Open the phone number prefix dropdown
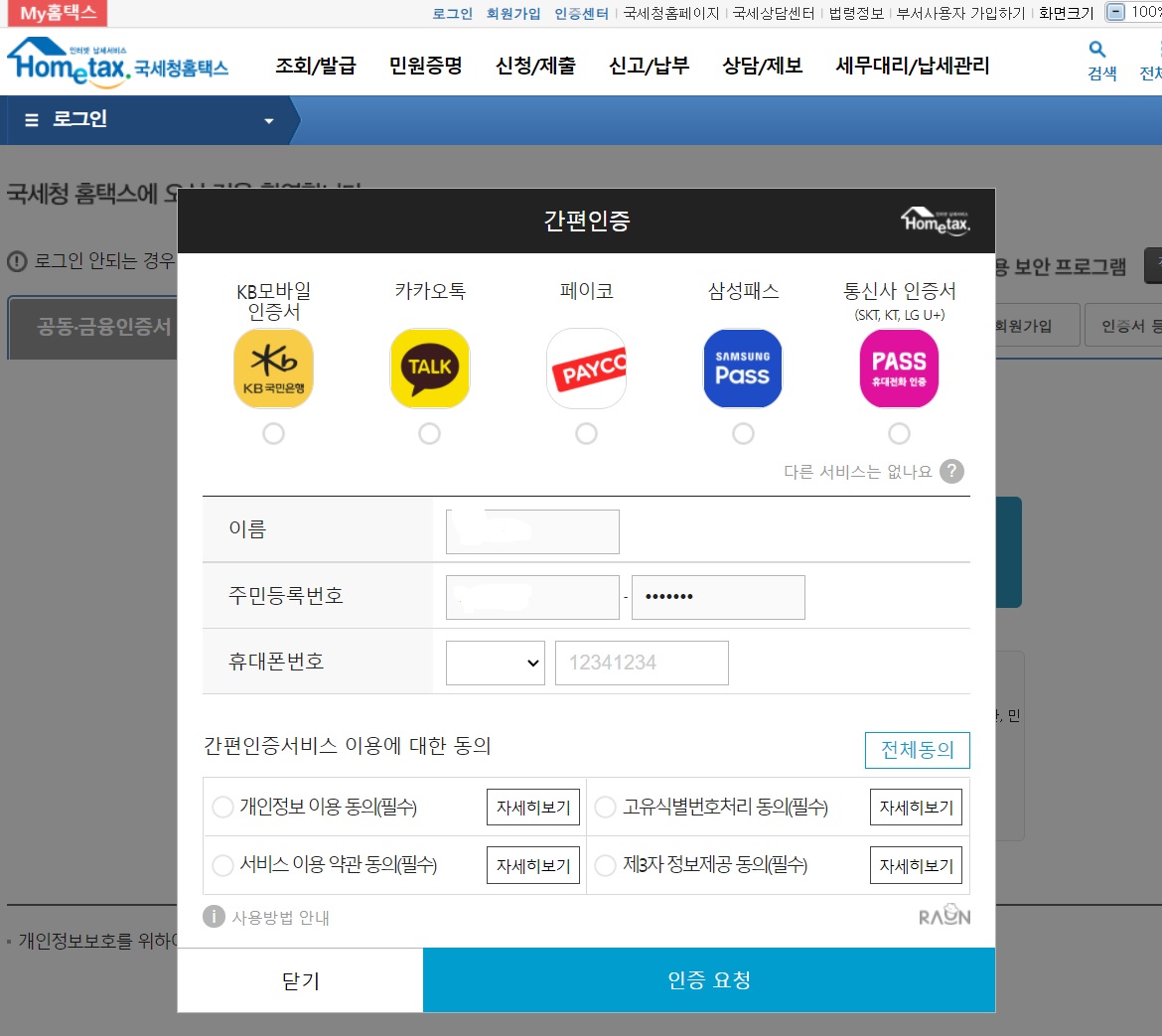The width and height of the screenshot is (1162, 1036). coord(495,663)
